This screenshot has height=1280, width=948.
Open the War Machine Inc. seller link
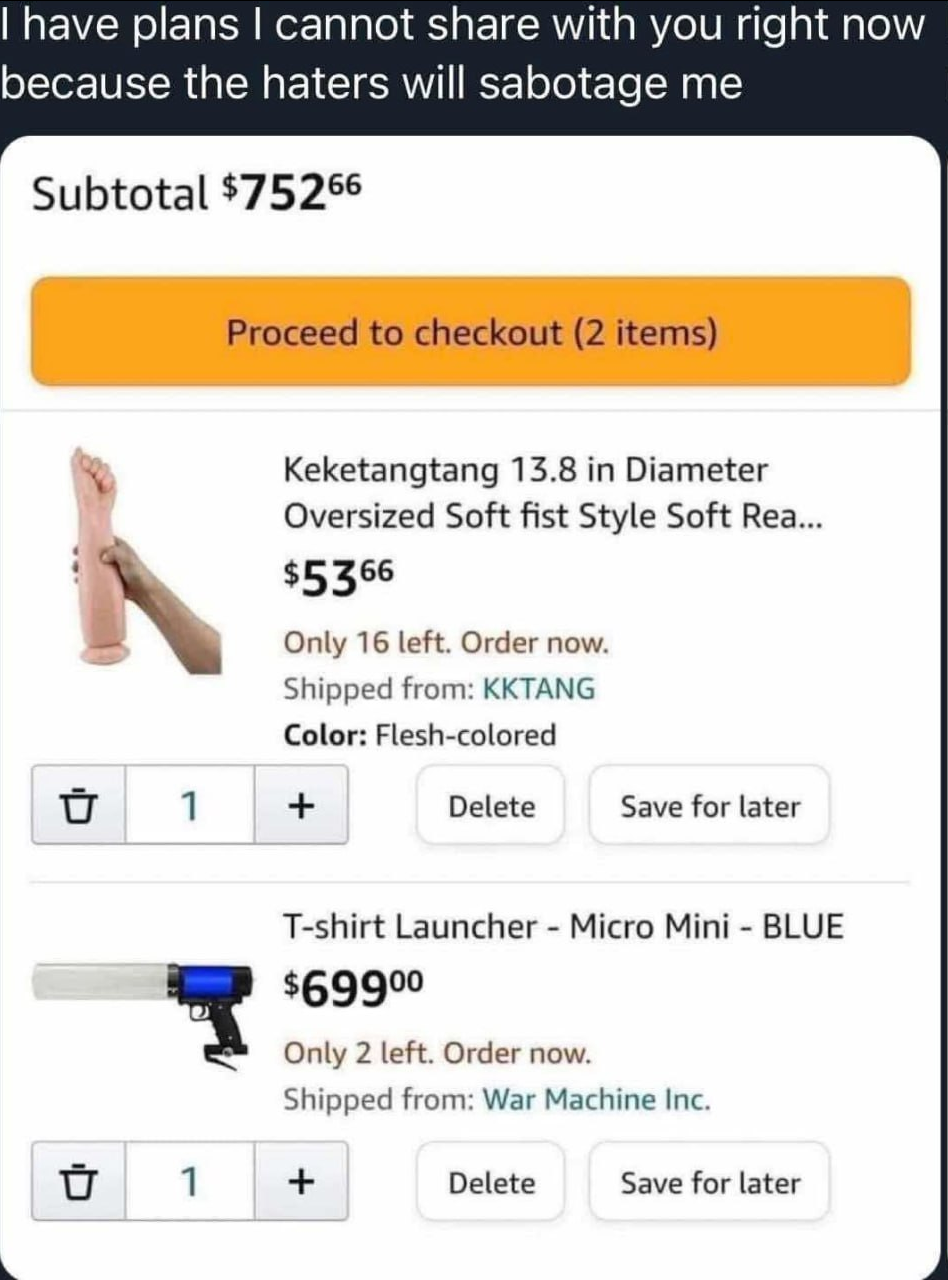click(x=597, y=1100)
